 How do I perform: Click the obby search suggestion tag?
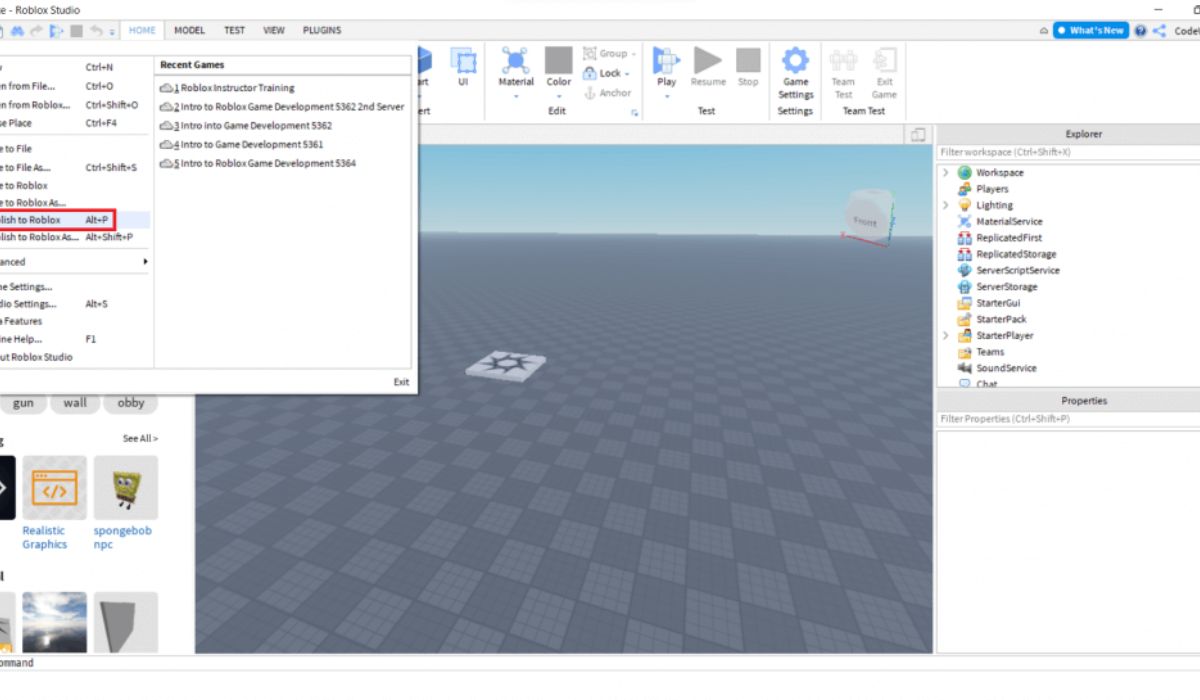pos(131,403)
